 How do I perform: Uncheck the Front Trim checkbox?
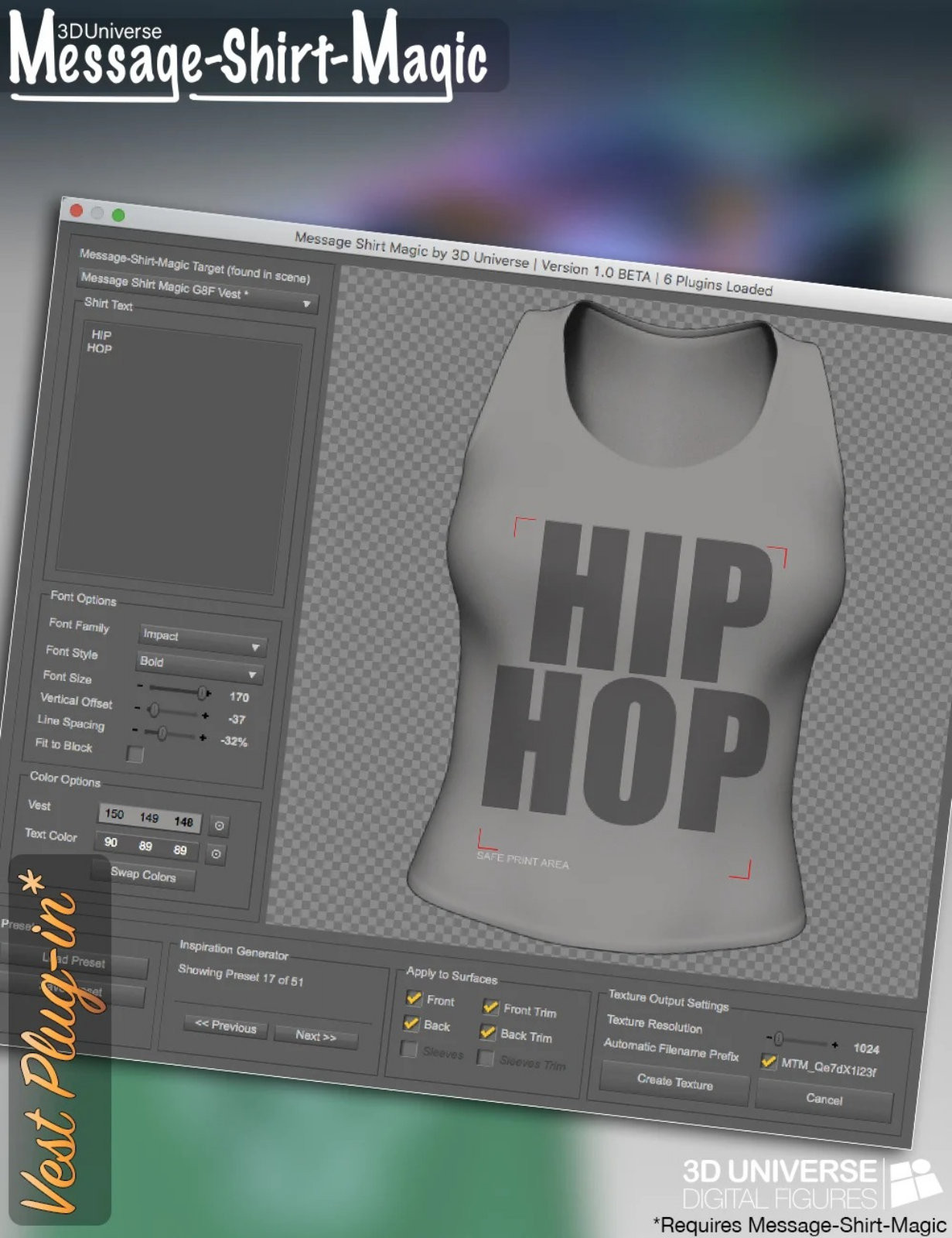[490, 1007]
